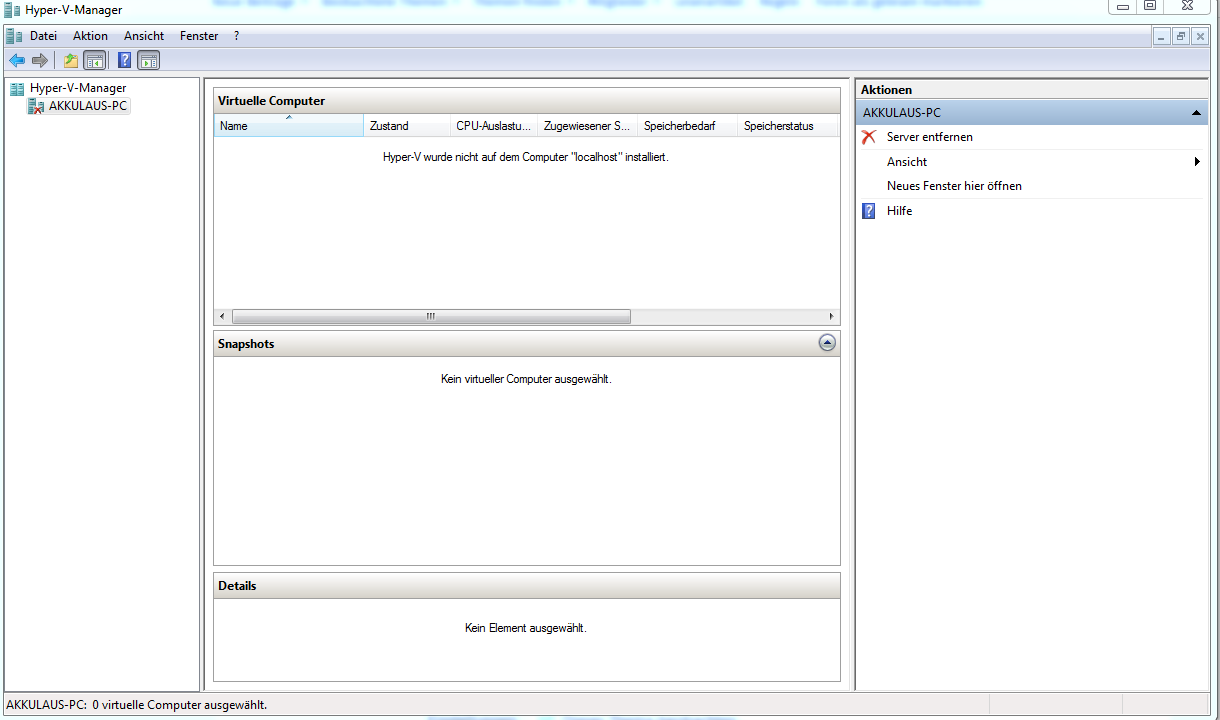The image size is (1220, 720).
Task: Click the red X icon for Server entfernen
Action: pyautogui.click(x=868, y=137)
